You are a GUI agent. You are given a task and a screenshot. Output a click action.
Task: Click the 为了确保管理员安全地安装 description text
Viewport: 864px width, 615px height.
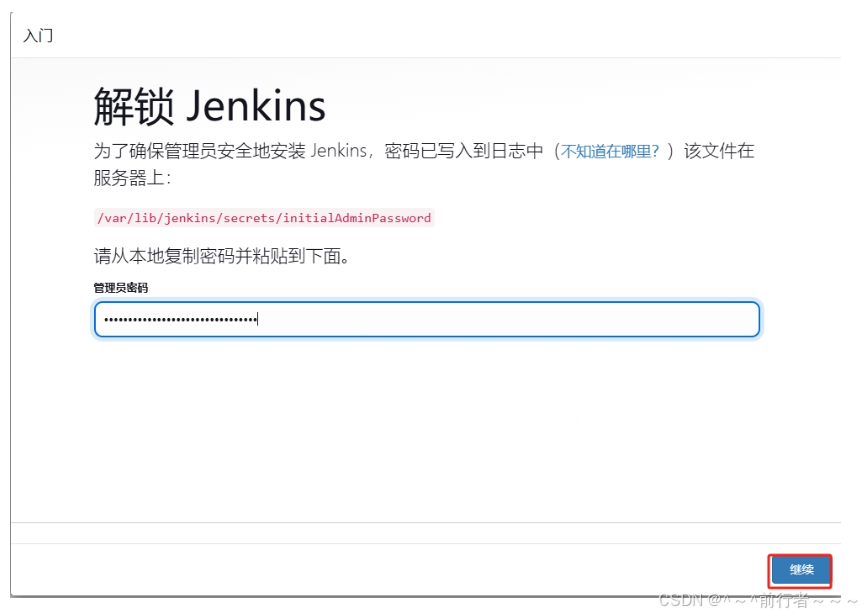[x=200, y=152]
